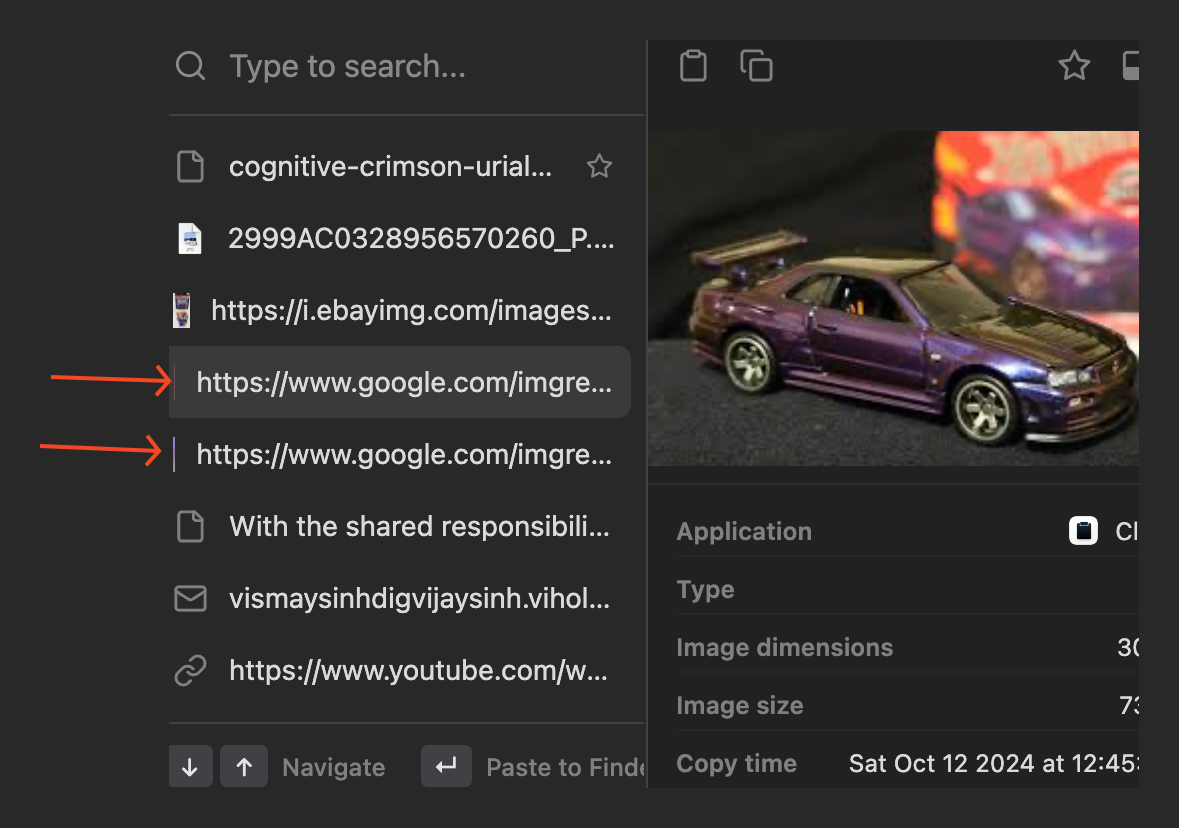The width and height of the screenshot is (1179, 828).
Task: Click the JPG file icon for 2999AC0328956570260
Action: click(x=190, y=238)
